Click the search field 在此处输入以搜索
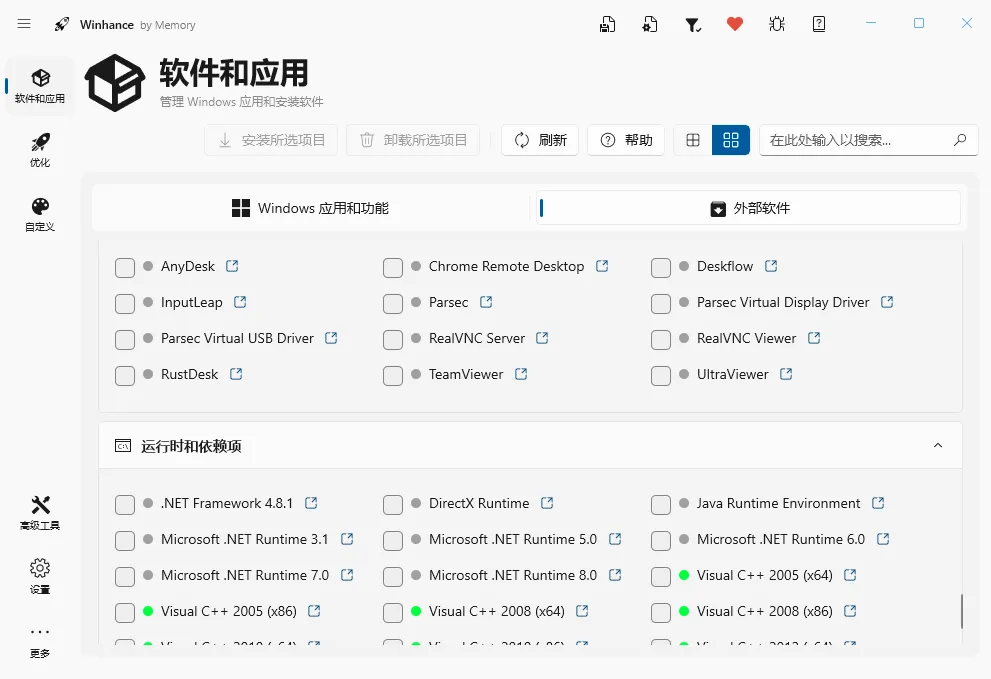 click(x=868, y=140)
